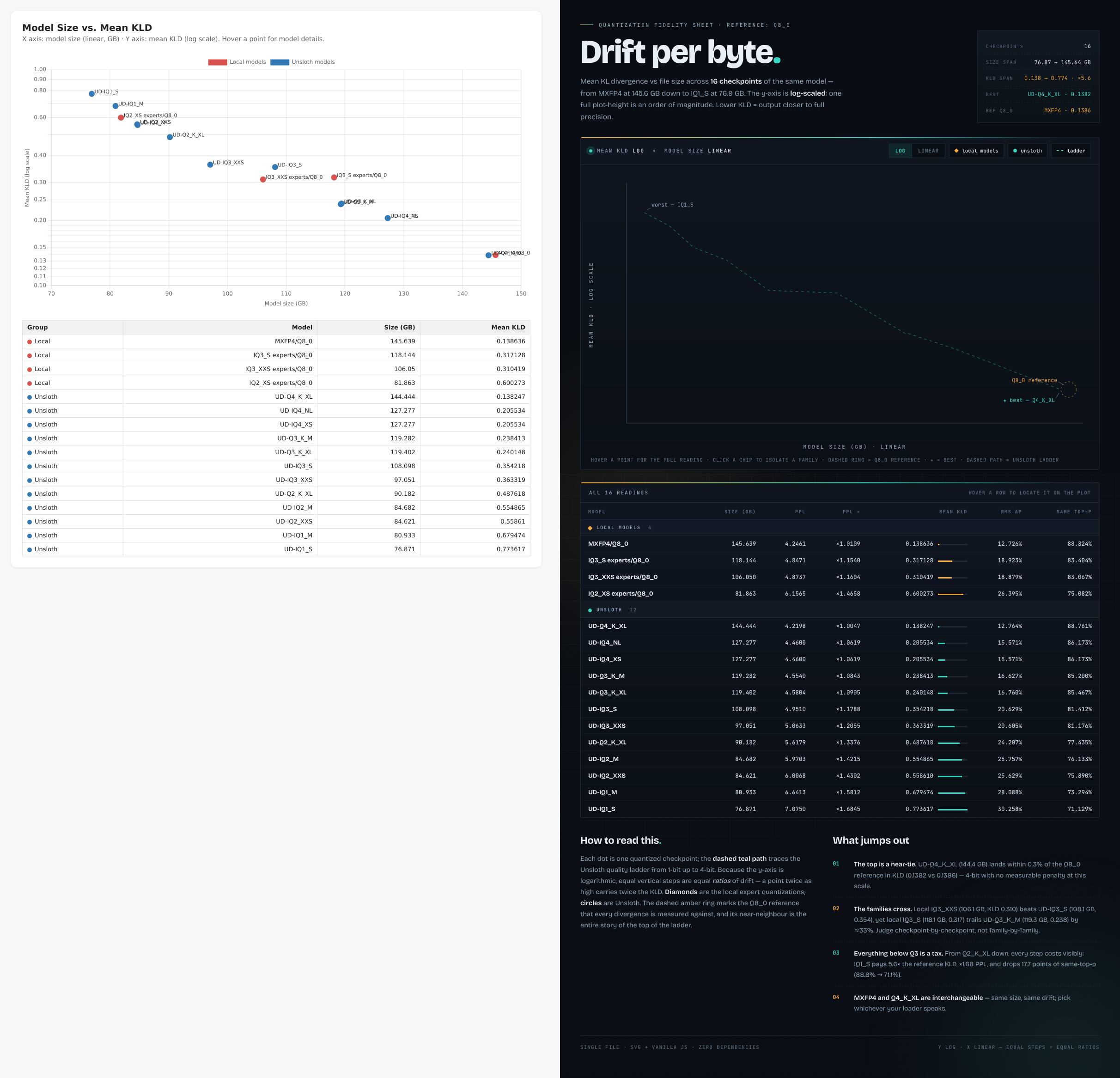1120x1078 pixels.
Task: Click 'IQ3_S experts/Q8_0' in dark readings table
Action: pyautogui.click(x=618, y=560)
